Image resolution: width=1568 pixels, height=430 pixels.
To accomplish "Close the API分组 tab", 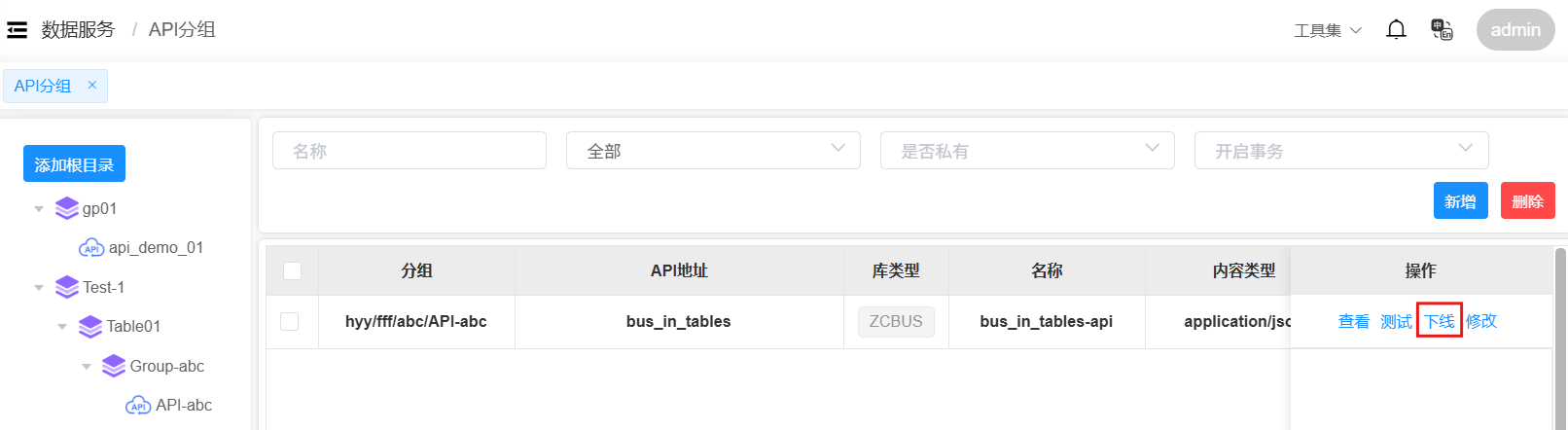I will pos(92,85).
